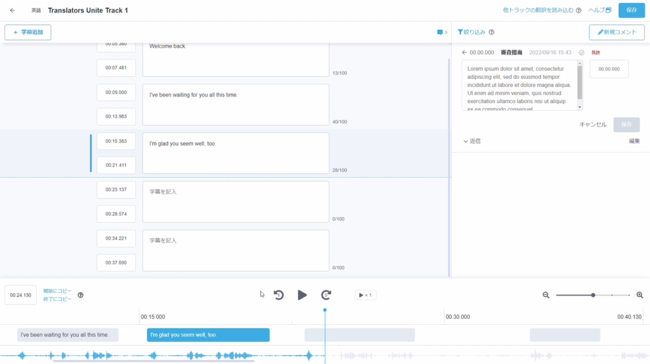
Task: Click the new comment button
Action: [616, 32]
